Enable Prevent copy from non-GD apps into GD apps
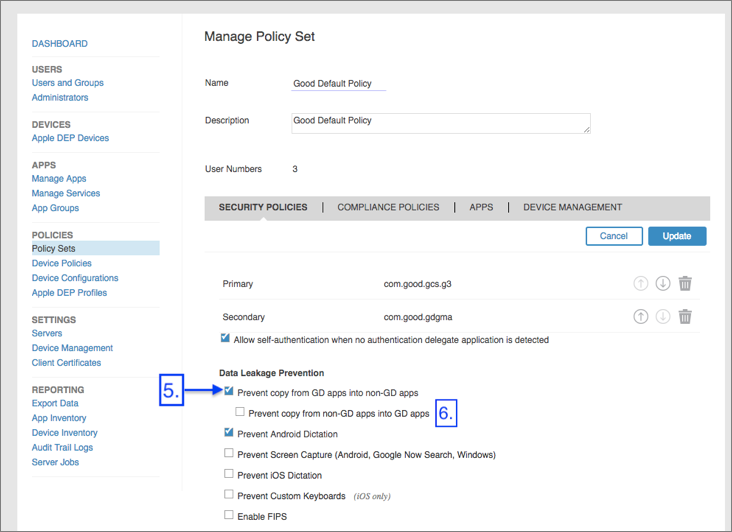This screenshot has height=532, width=732. pyautogui.click(x=240, y=412)
